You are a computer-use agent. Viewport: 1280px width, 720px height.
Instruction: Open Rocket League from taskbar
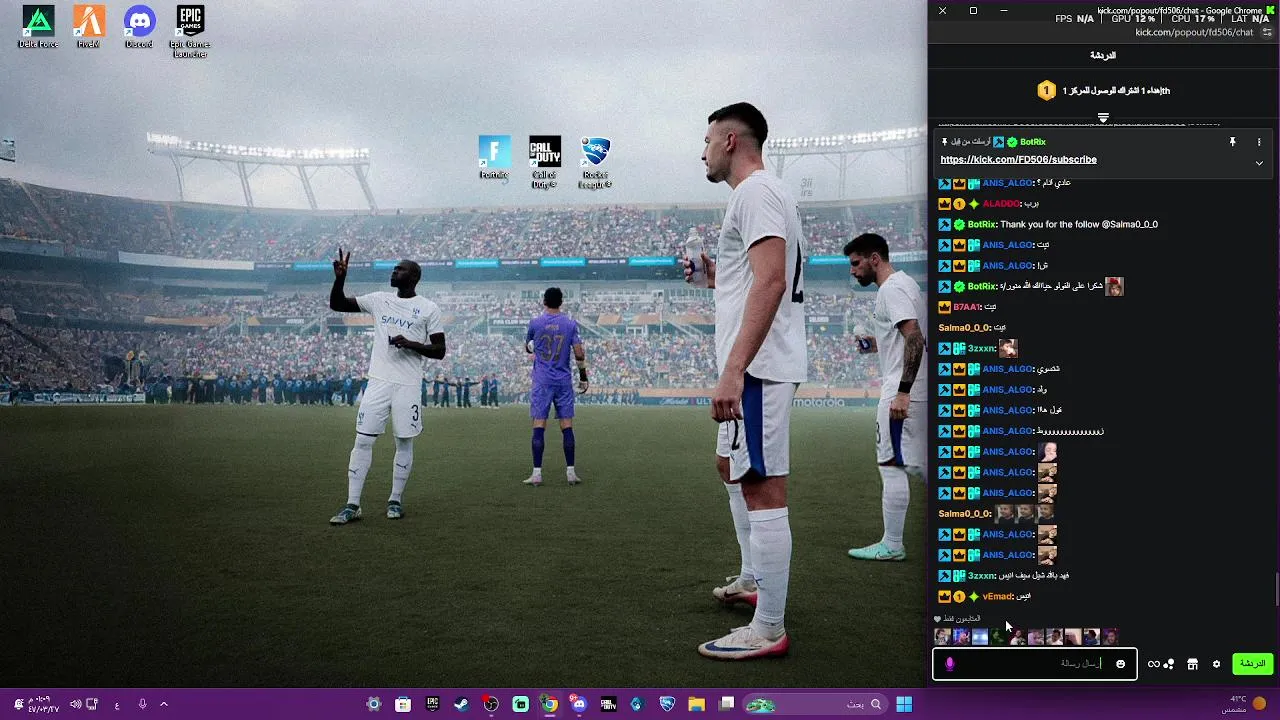tap(667, 704)
